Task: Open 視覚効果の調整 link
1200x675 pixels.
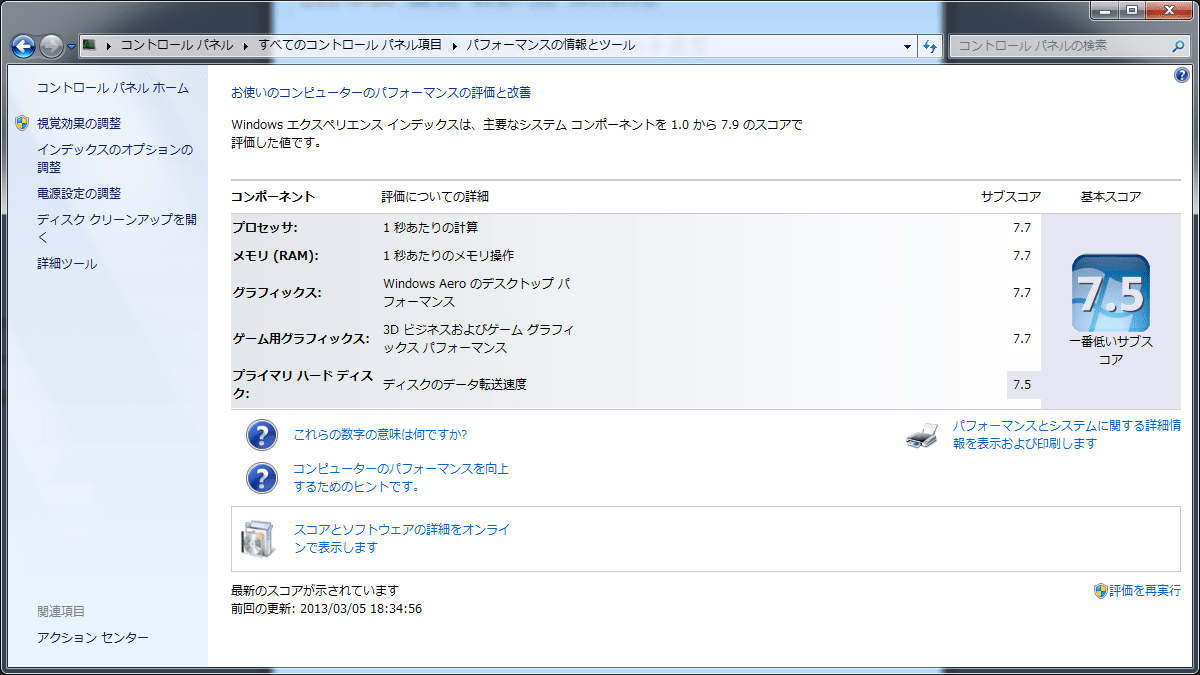Action: 79,123
